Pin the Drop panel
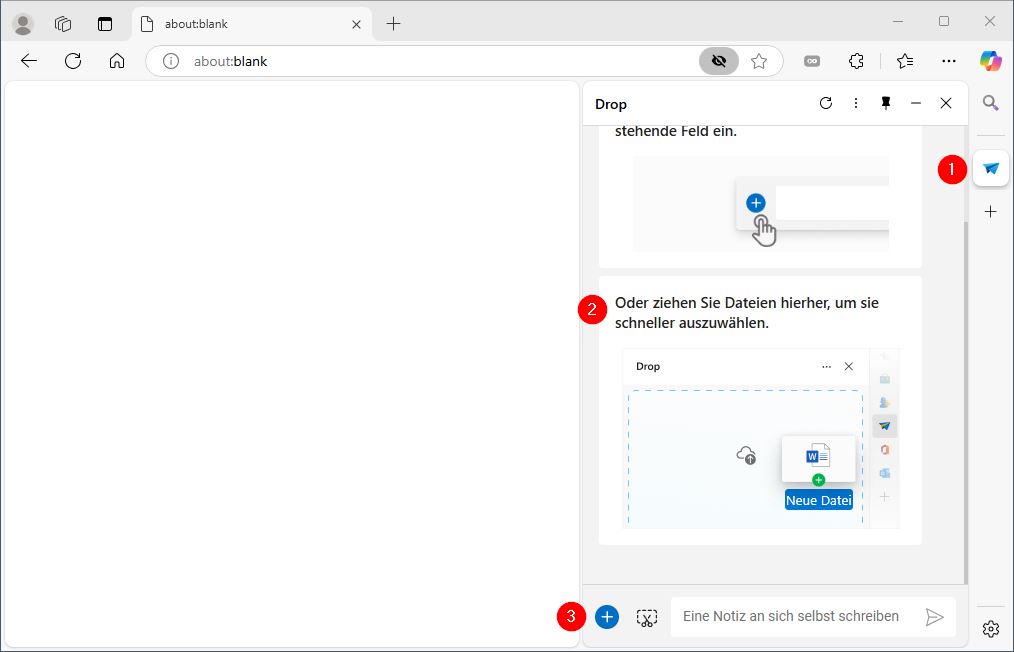Image resolution: width=1014 pixels, height=652 pixels. (x=885, y=103)
